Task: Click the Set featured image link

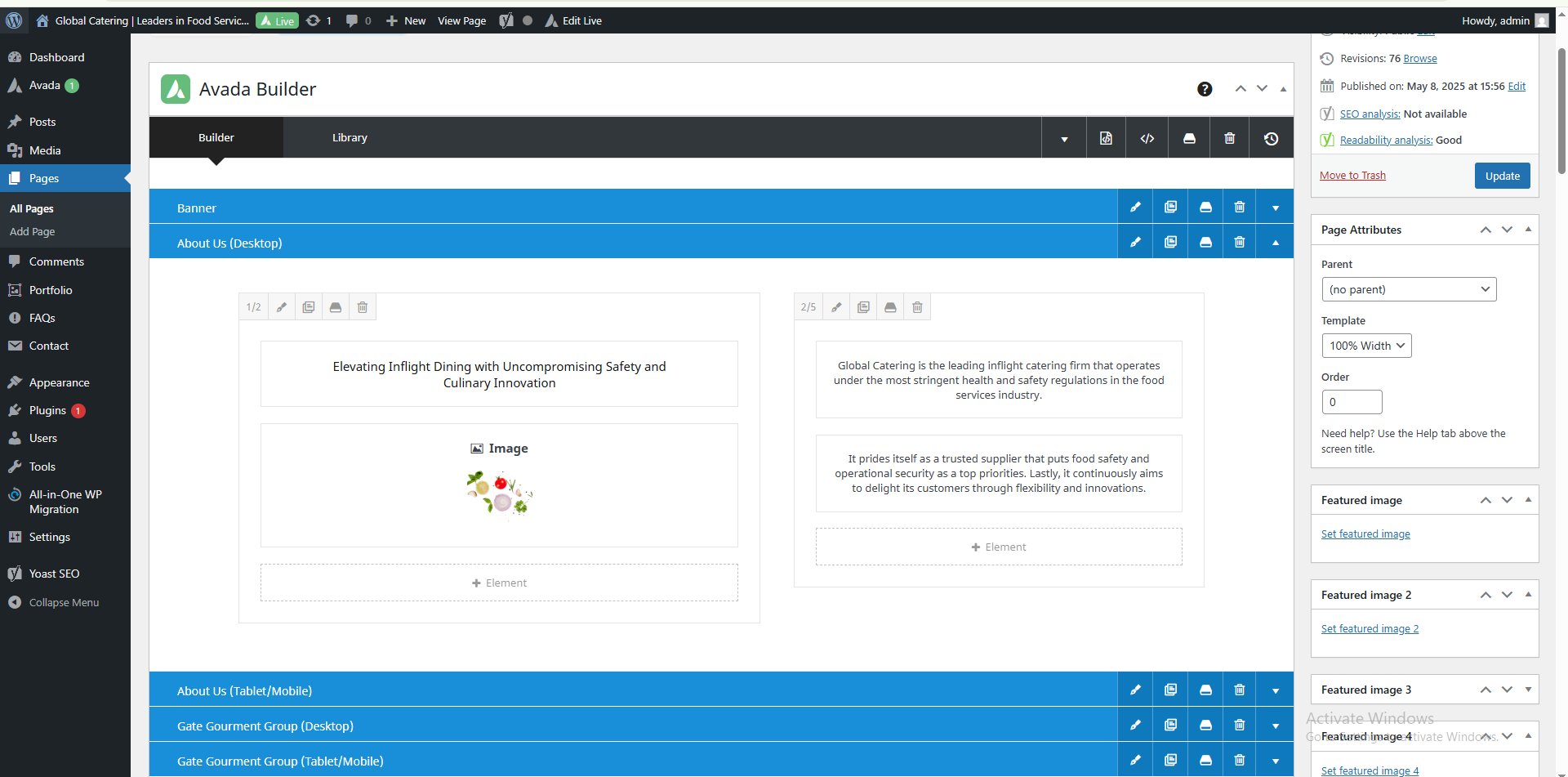Action: [1365, 534]
